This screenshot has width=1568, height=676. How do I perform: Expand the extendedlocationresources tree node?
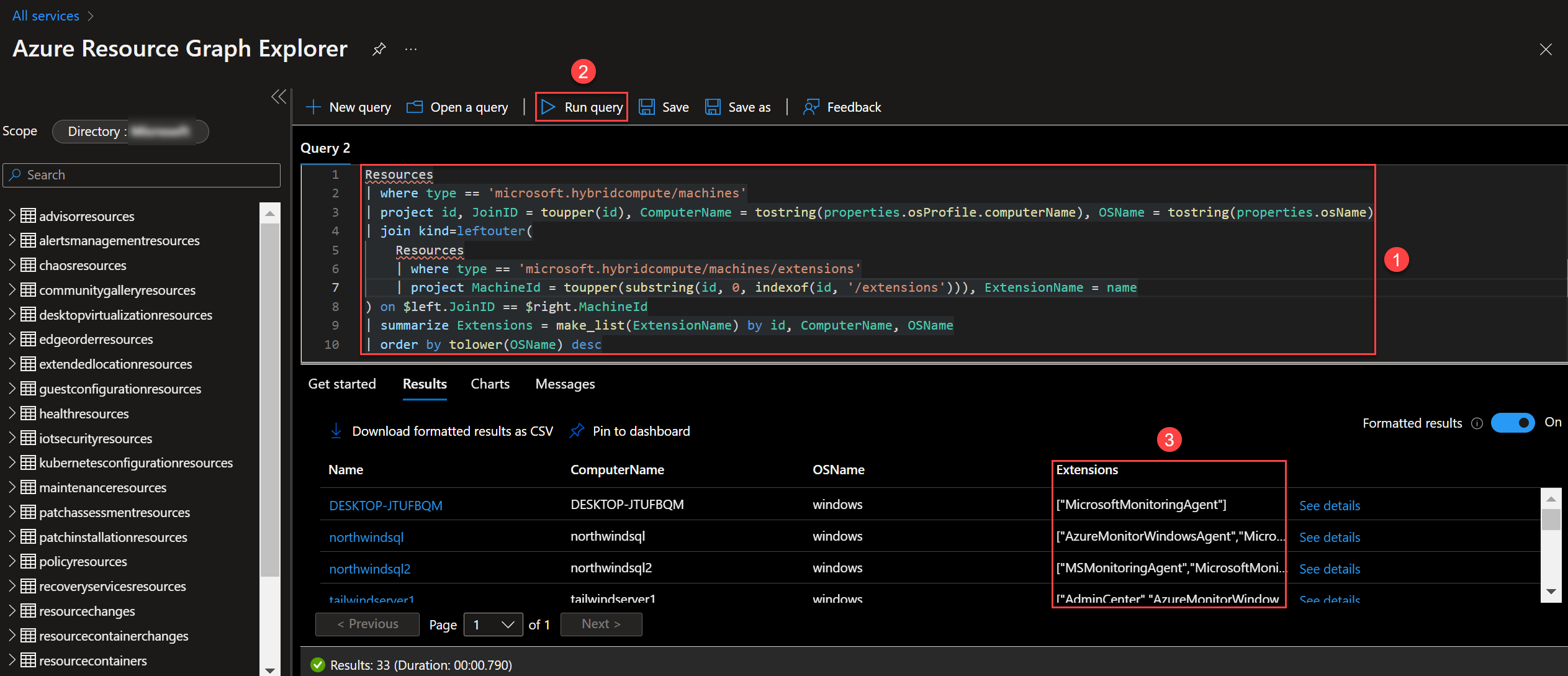point(12,364)
